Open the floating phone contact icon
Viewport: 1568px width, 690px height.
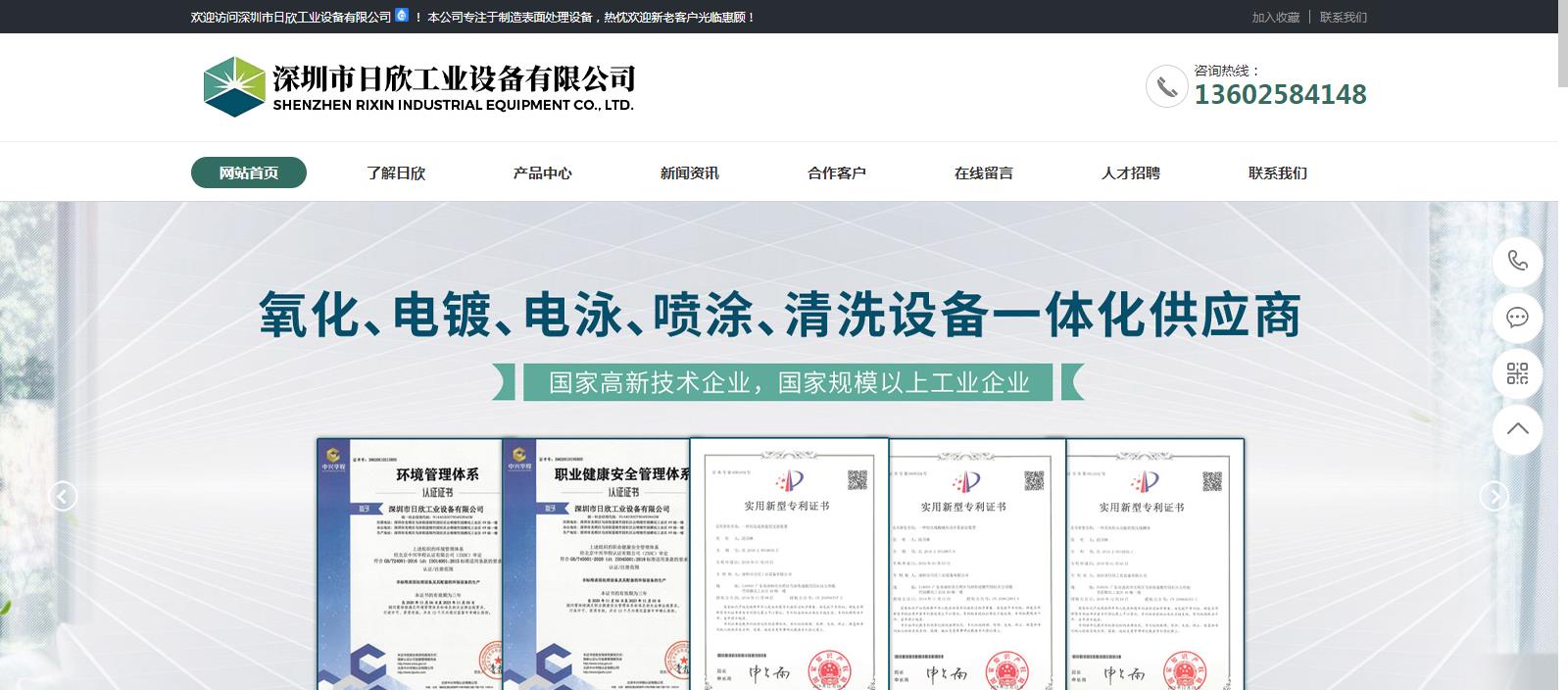pos(1517,261)
